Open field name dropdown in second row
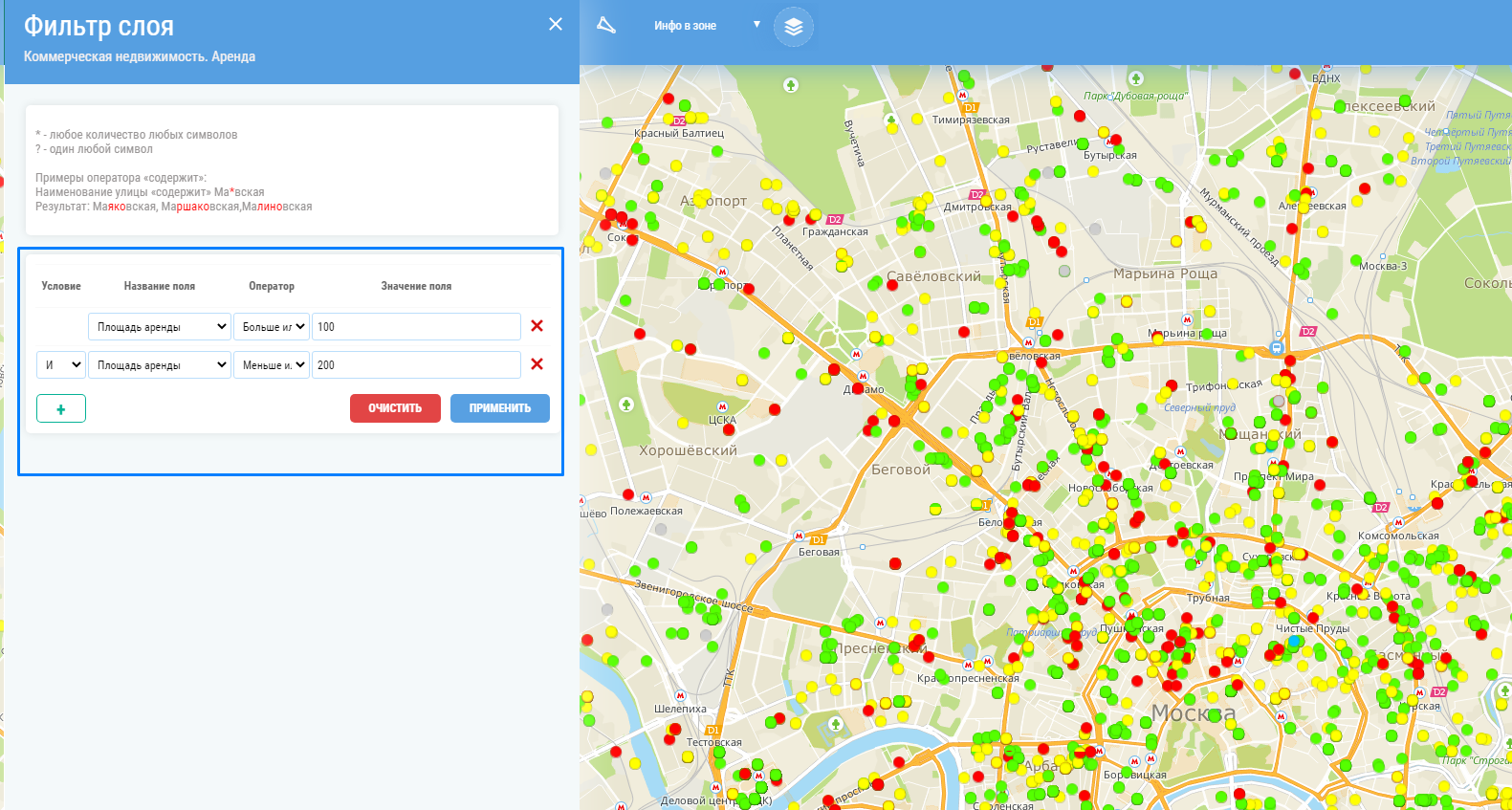Image resolution: width=1512 pixels, height=810 pixels. (x=160, y=365)
